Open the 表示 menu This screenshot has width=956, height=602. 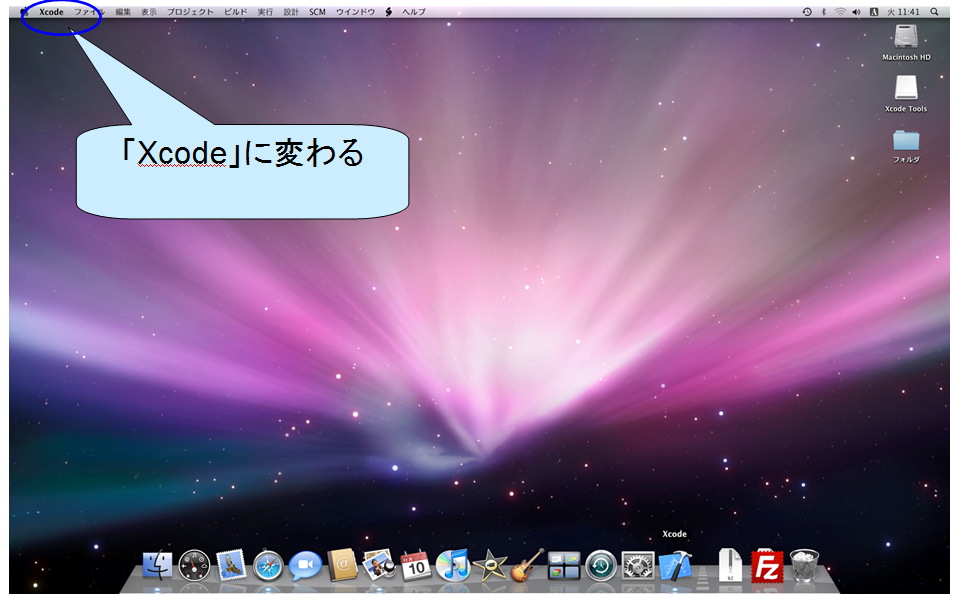(x=149, y=12)
